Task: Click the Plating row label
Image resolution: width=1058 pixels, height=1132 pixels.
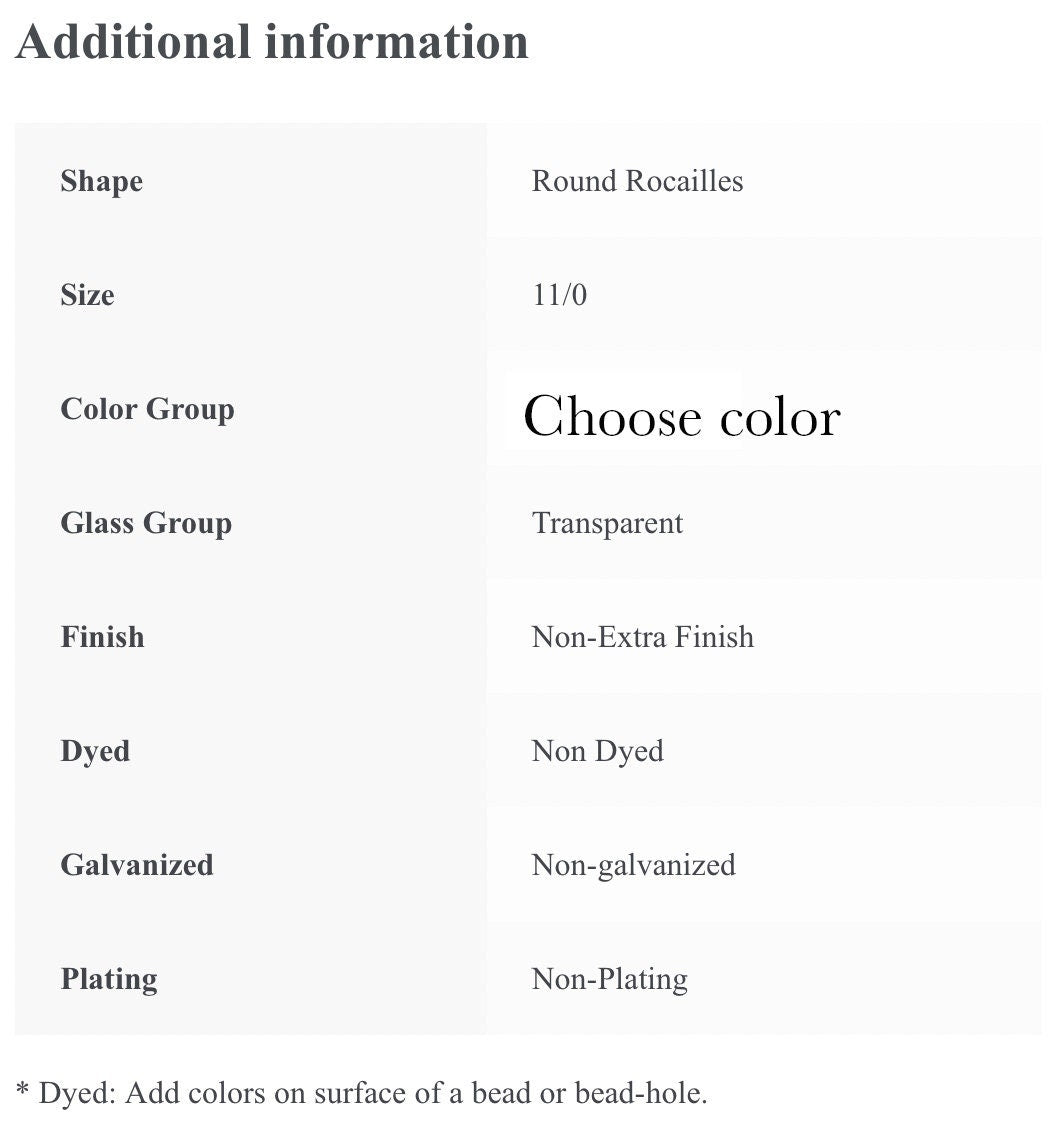Action: coord(109,979)
